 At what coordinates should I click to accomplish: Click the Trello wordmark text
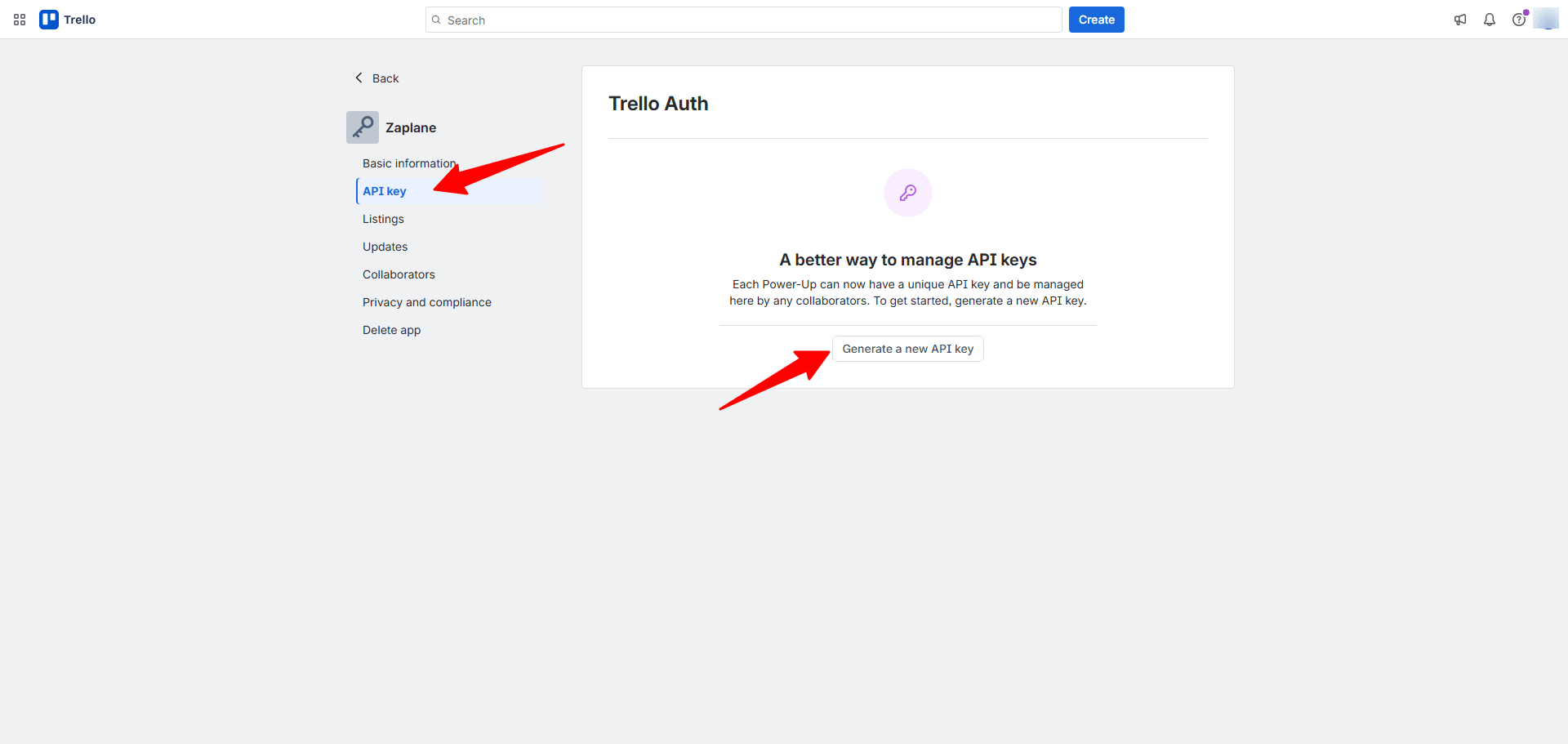click(x=80, y=20)
